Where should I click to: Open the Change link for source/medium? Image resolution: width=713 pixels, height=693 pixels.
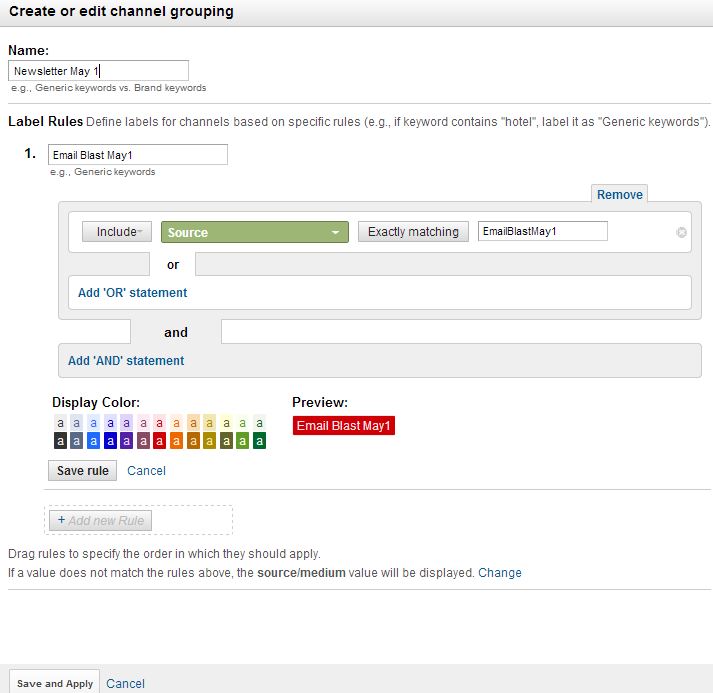pos(499,573)
